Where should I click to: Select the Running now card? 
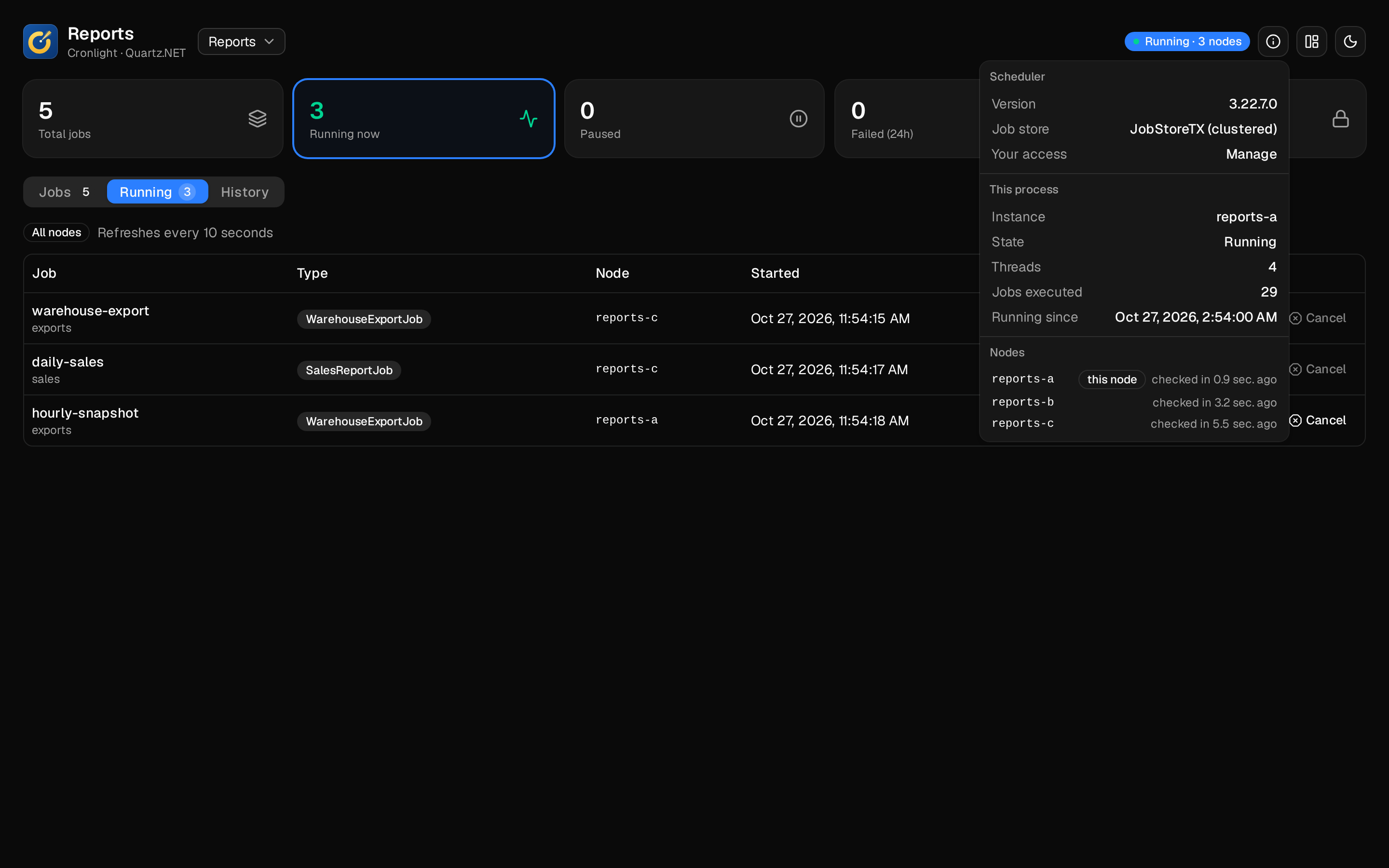[x=423, y=119]
